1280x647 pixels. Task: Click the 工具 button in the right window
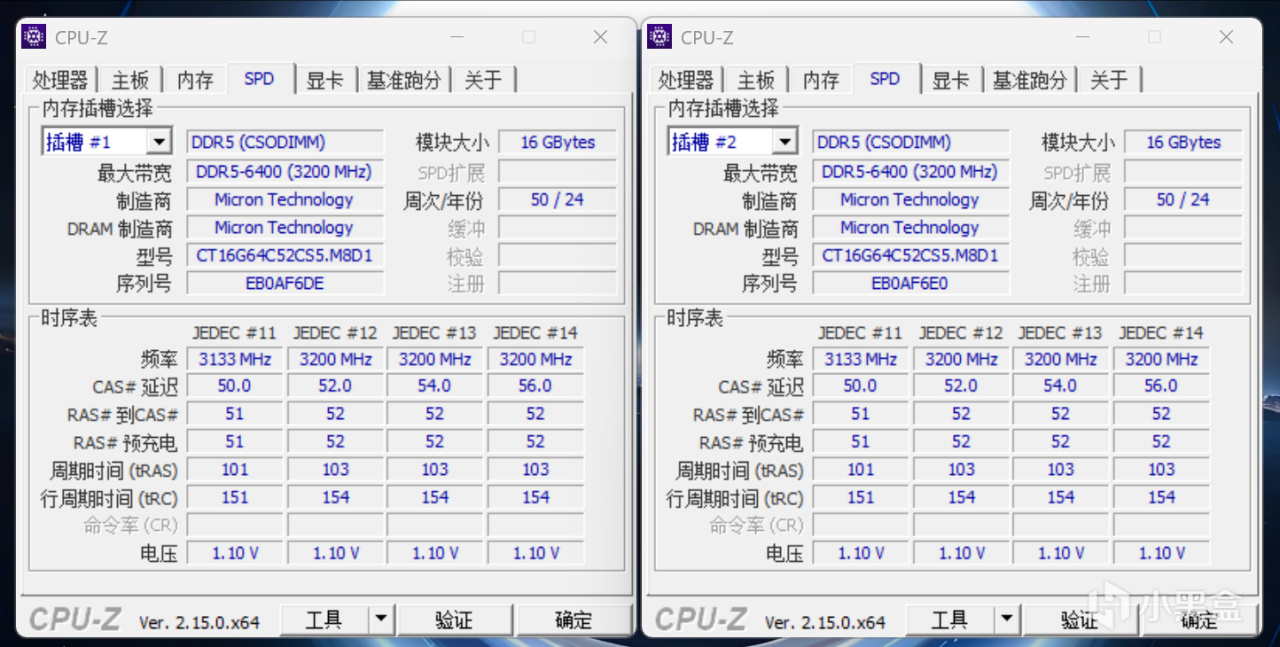950,620
